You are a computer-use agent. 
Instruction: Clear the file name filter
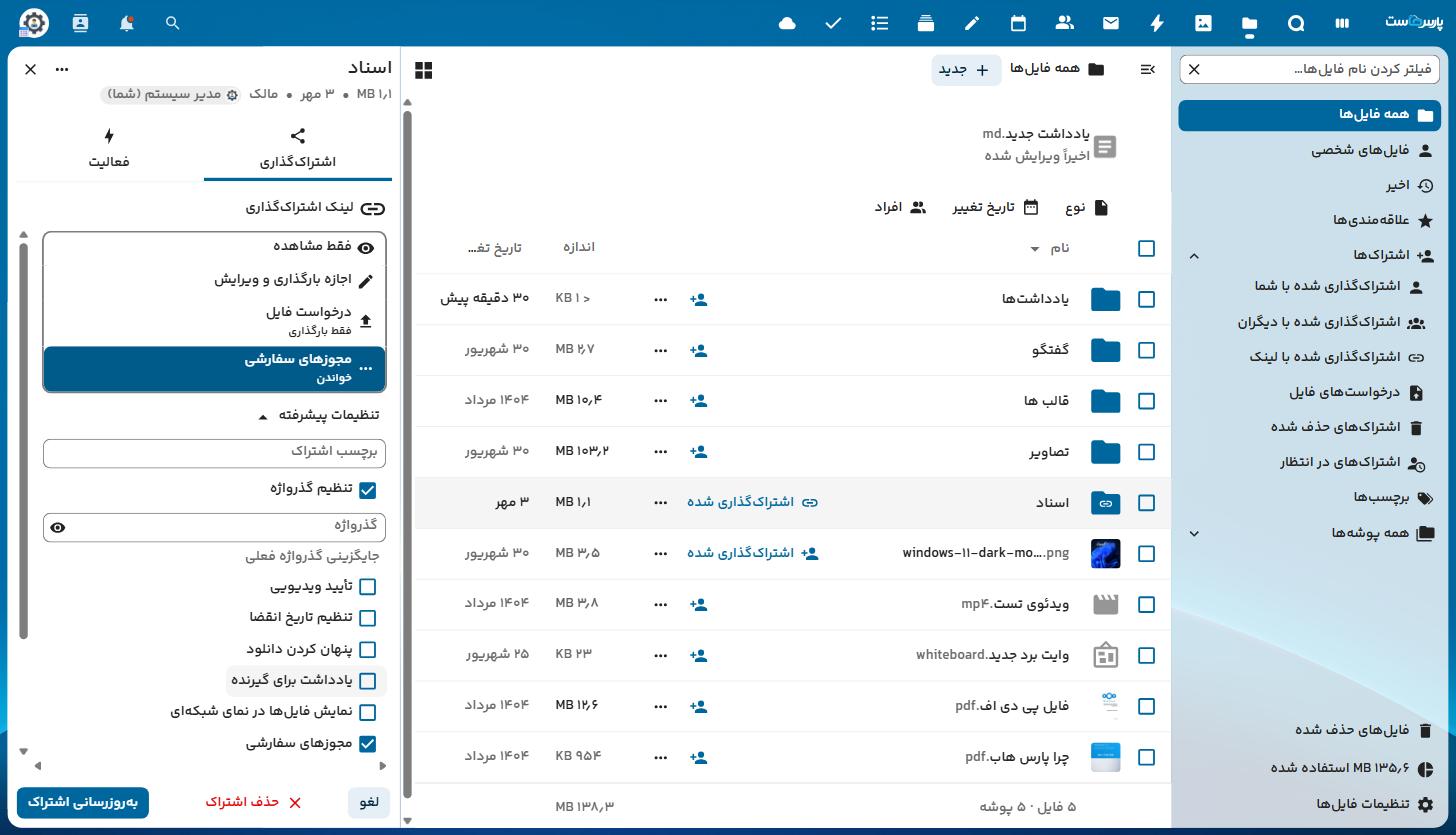click(x=1194, y=69)
